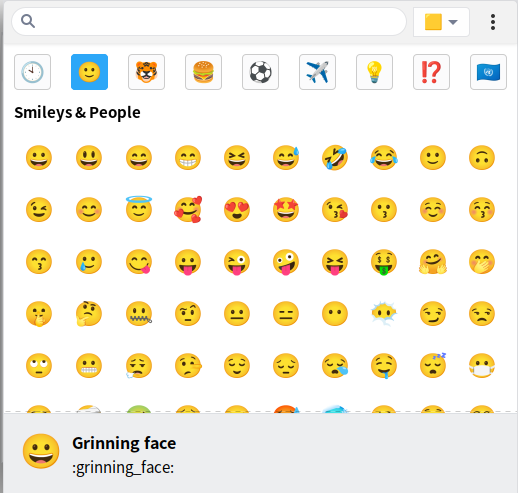Choose the upside-down face emoji

point(482,157)
